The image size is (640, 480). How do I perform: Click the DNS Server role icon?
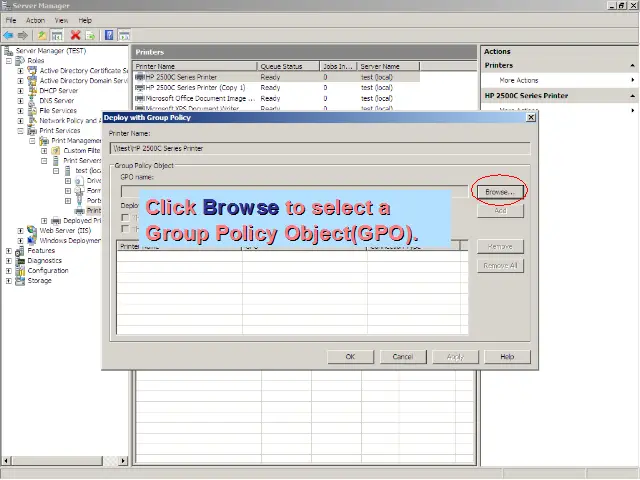[32, 100]
